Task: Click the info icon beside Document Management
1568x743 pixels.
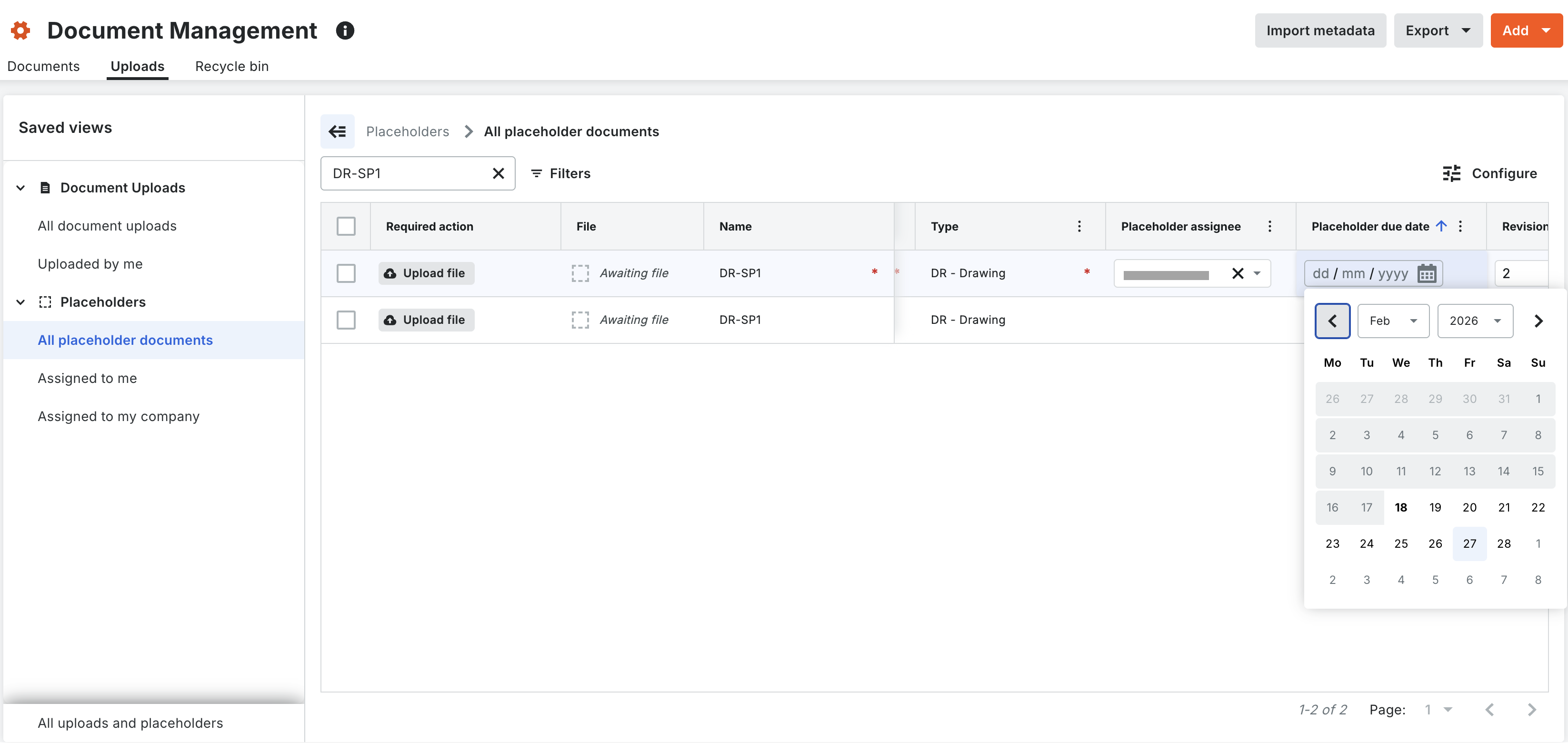Action: point(345,30)
